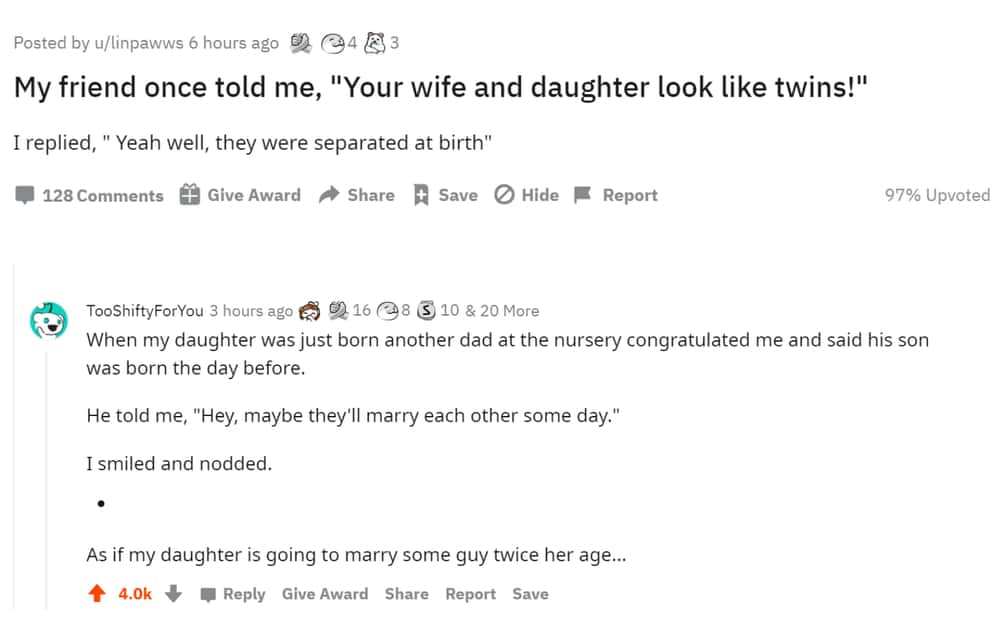Image resolution: width=1000 pixels, height=633 pixels.
Task: Click the Reply bubble icon under comment
Action: (x=208, y=595)
